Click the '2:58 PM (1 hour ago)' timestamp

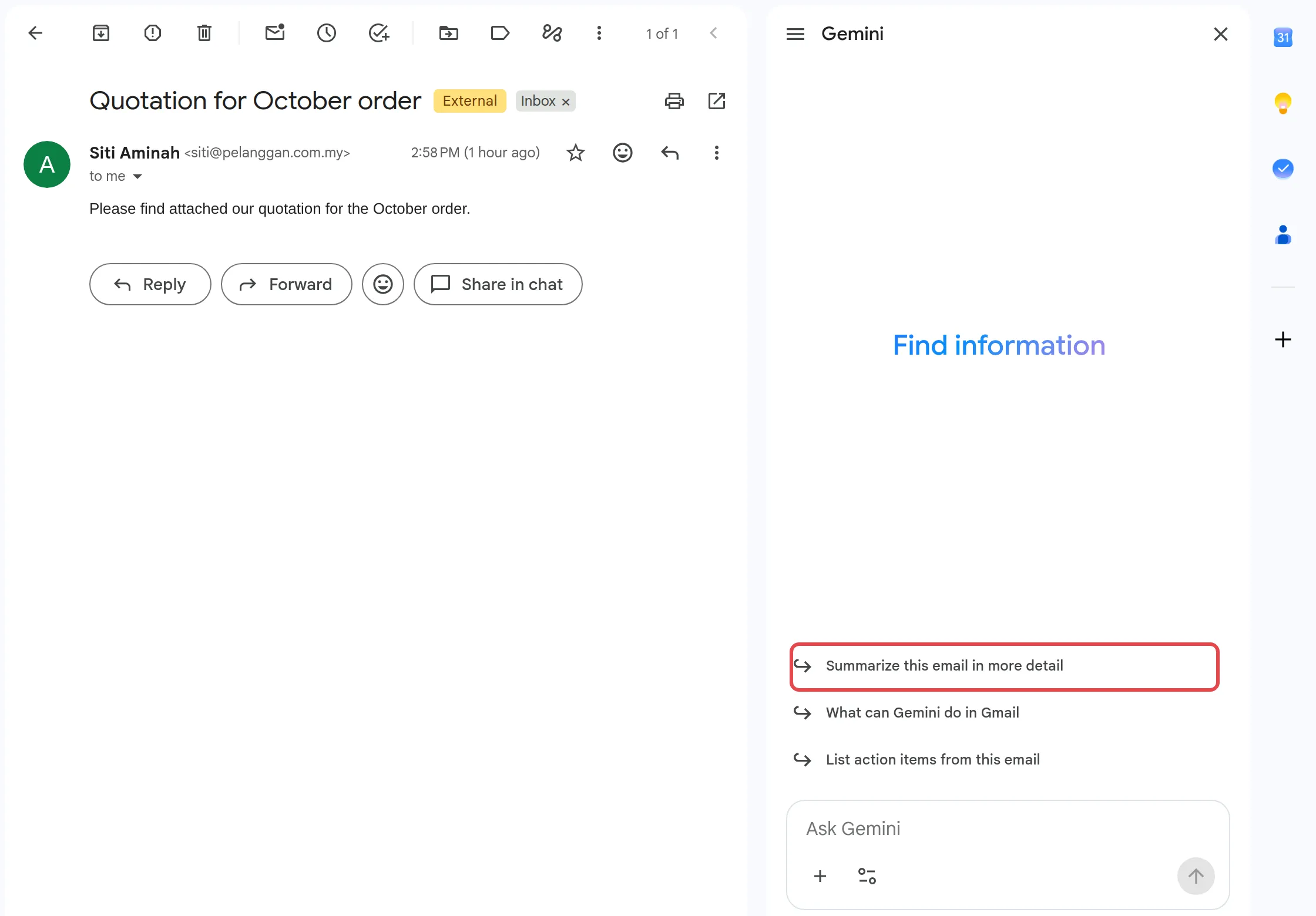coord(475,153)
